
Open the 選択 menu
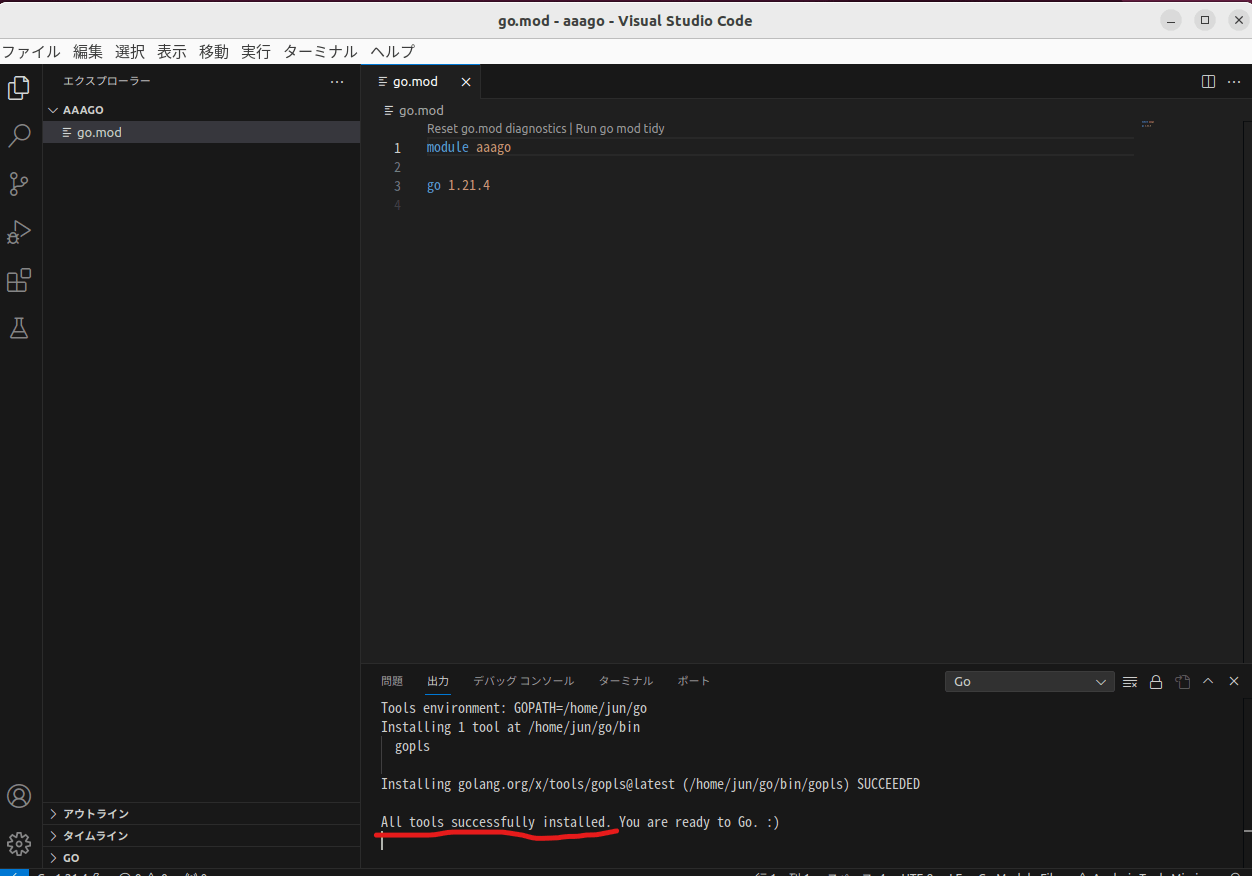[130, 52]
